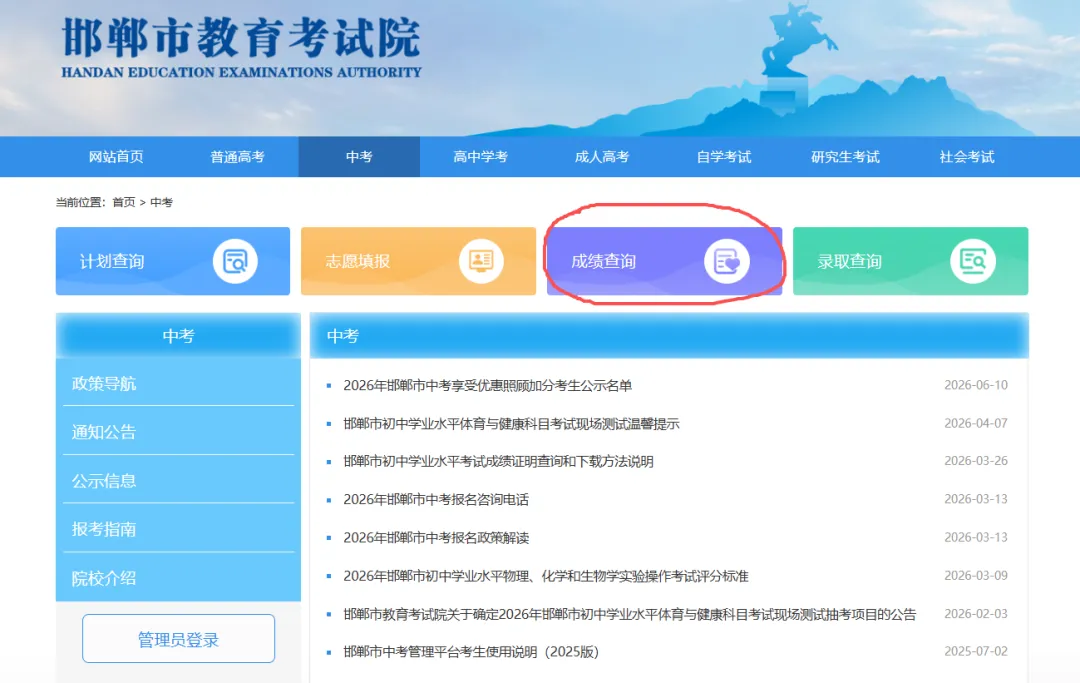Image resolution: width=1080 pixels, height=683 pixels.
Task: Click the date 2025-07-02
Action: [x=975, y=651]
